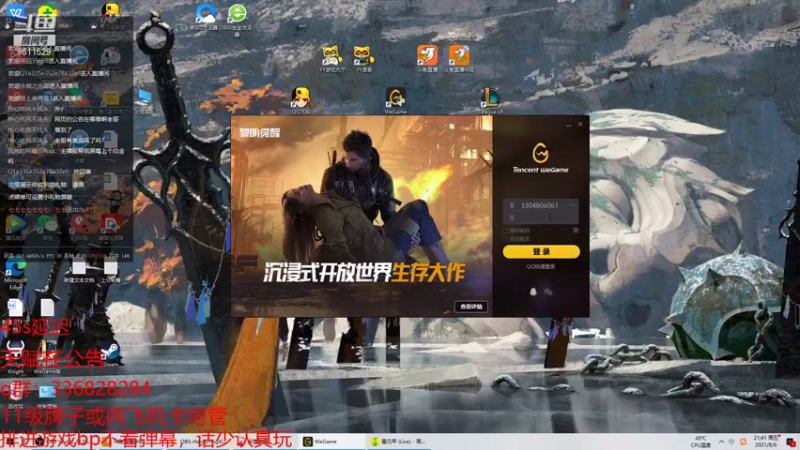The width and height of the screenshot is (800, 450).
Task: Click the Tencent WeGame logo
Action: [540, 158]
